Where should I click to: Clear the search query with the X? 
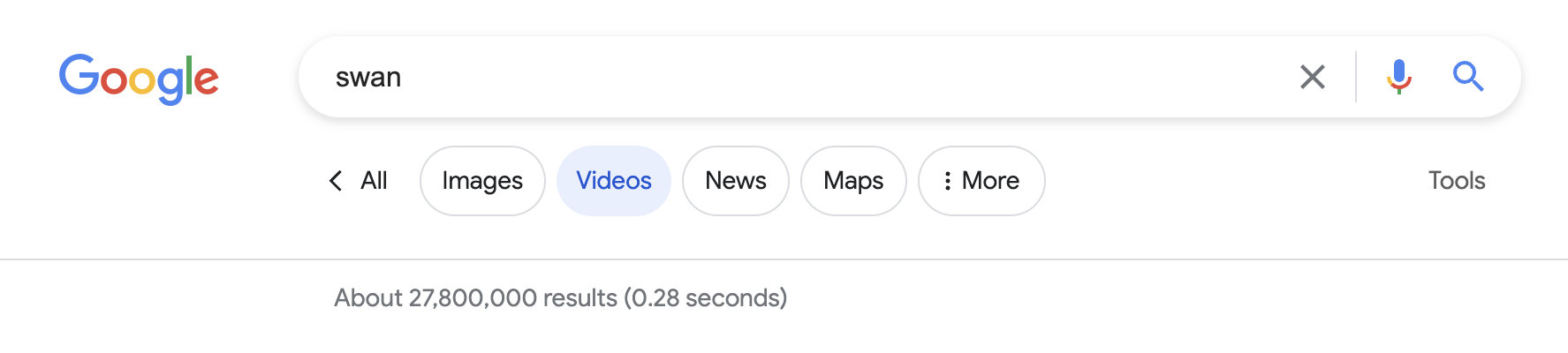pyautogui.click(x=1313, y=77)
